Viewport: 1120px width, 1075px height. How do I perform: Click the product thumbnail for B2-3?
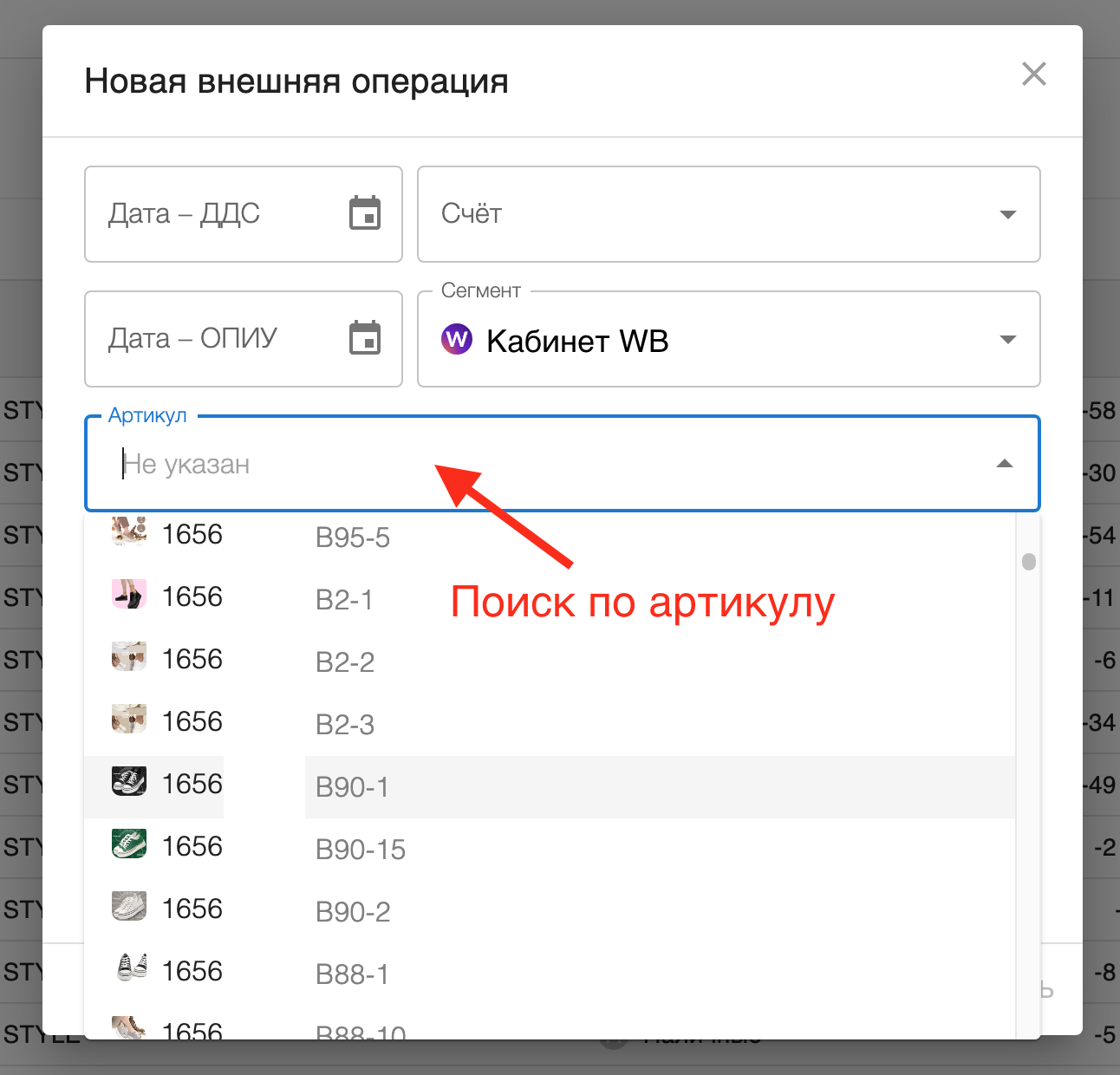tap(129, 719)
